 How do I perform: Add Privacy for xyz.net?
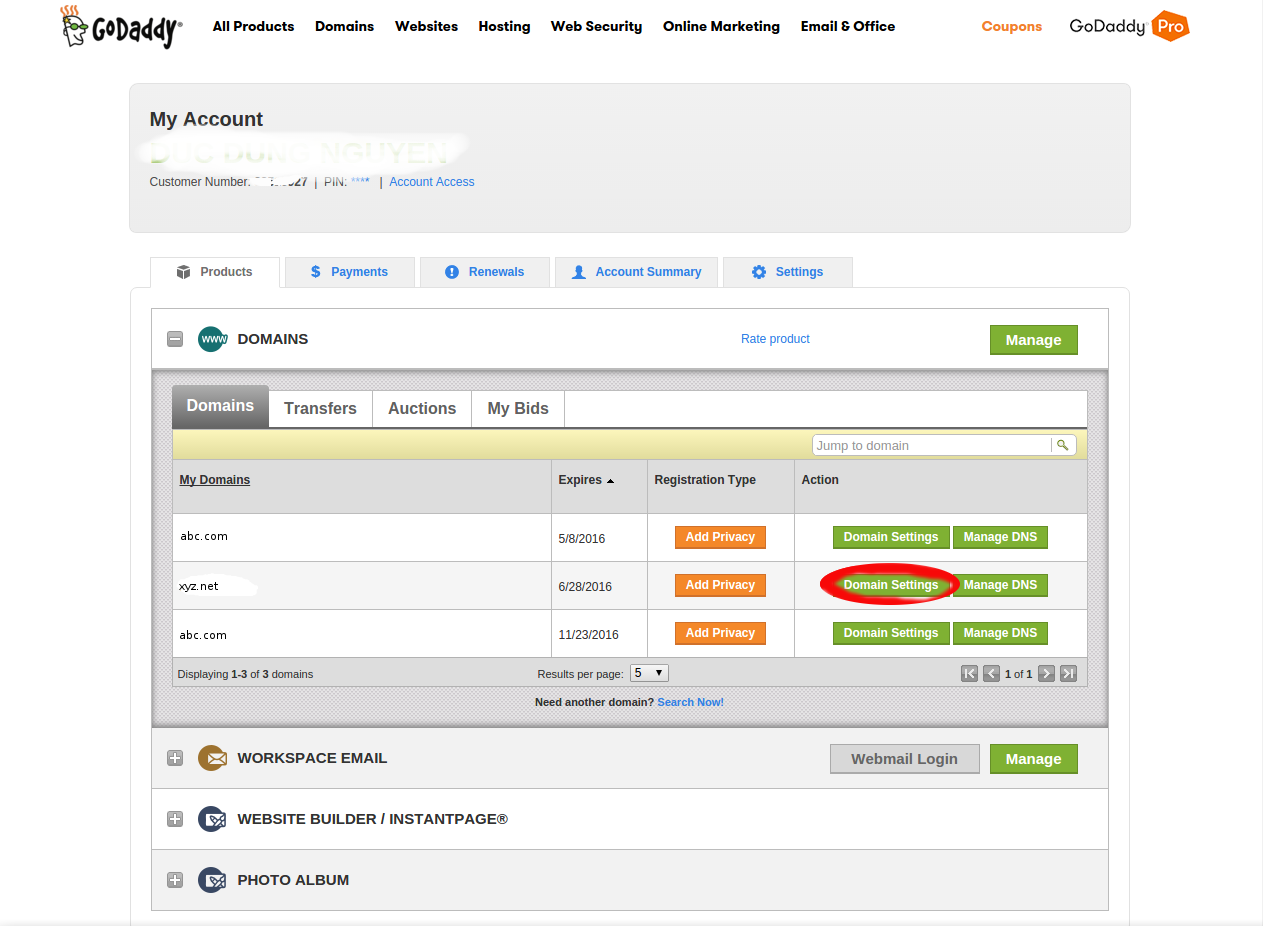(720, 585)
